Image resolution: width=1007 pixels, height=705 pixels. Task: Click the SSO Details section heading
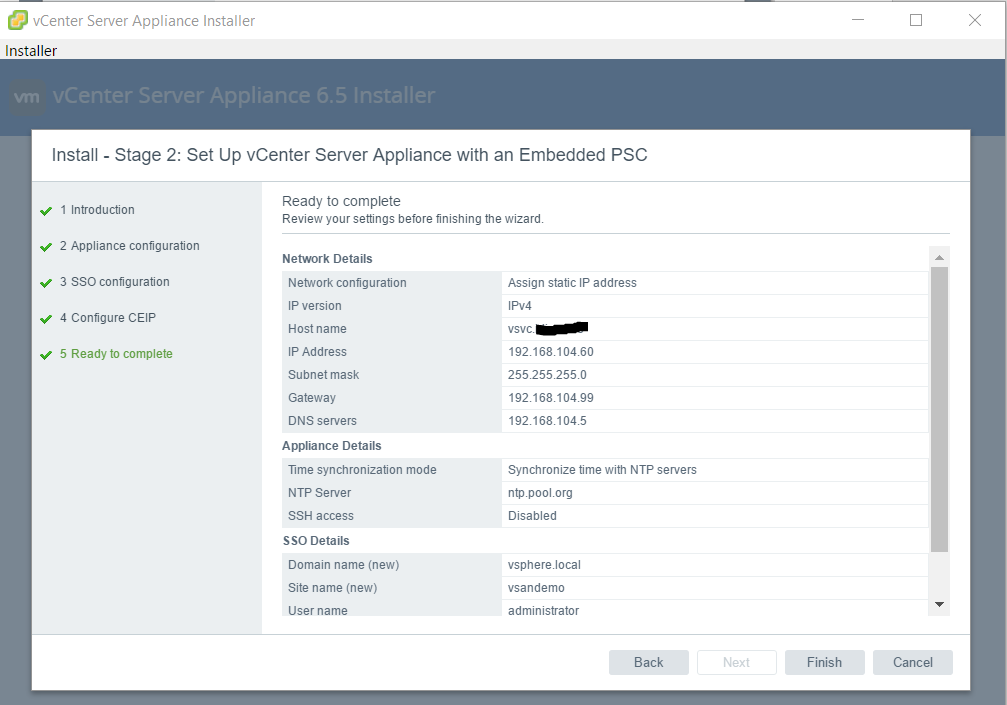point(316,541)
